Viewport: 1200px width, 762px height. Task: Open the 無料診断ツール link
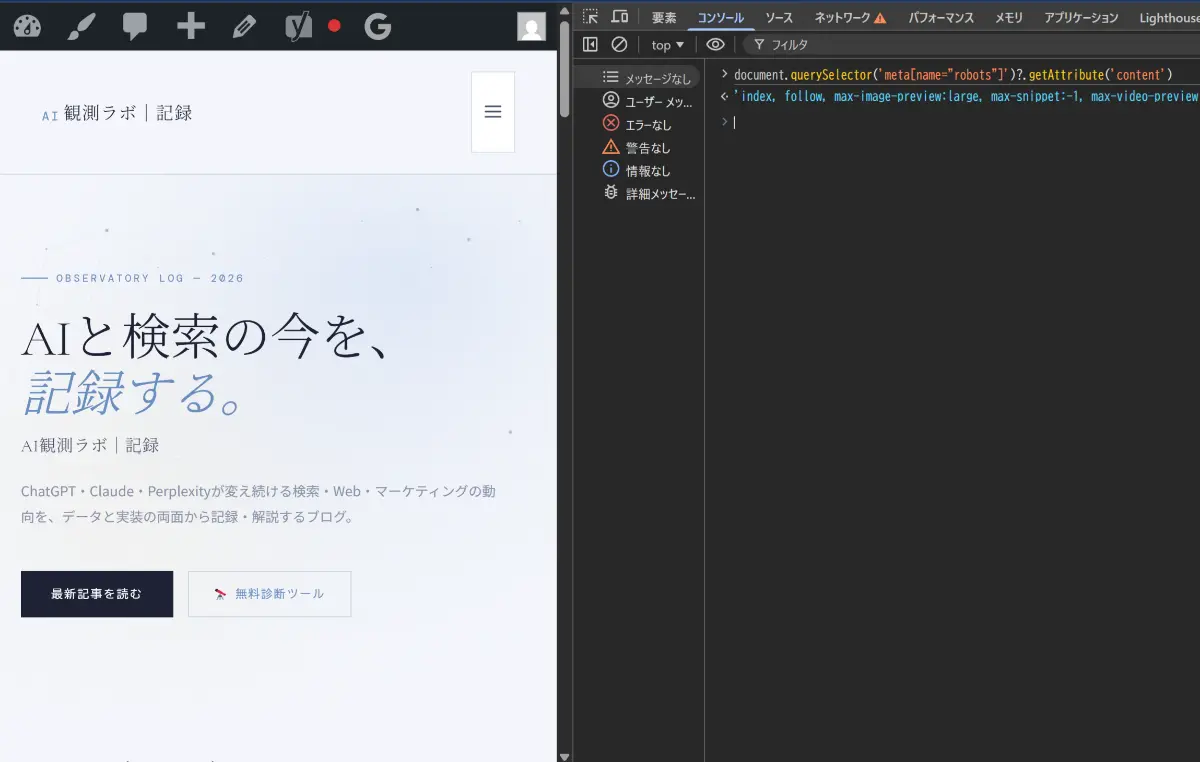point(269,593)
